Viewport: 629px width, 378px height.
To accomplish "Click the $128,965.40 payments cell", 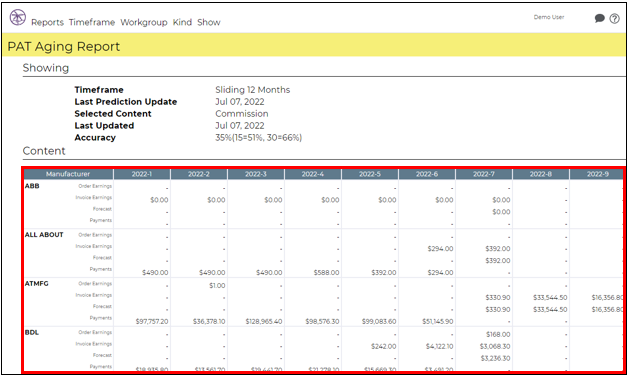I will tap(264, 321).
